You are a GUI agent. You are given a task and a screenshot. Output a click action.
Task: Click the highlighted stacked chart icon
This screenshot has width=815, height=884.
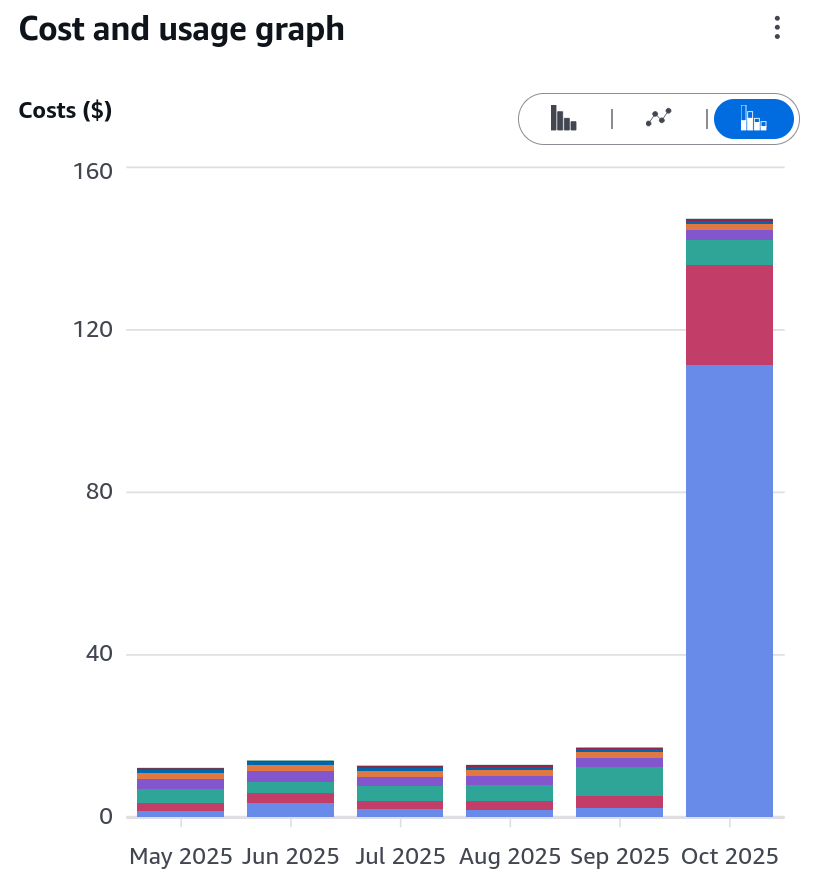[x=753, y=118]
